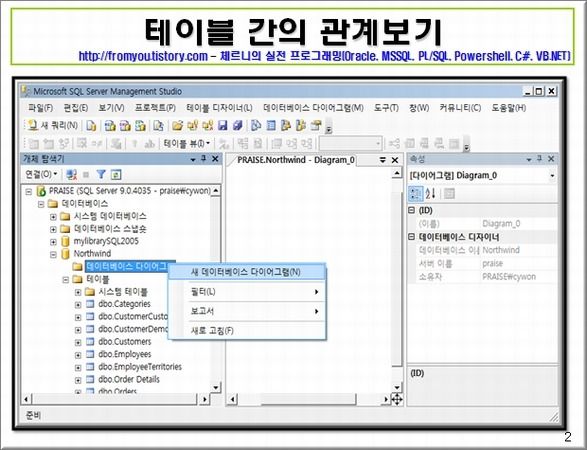Click the Save floppy disk icon
587x450 pixels.
coord(223,126)
